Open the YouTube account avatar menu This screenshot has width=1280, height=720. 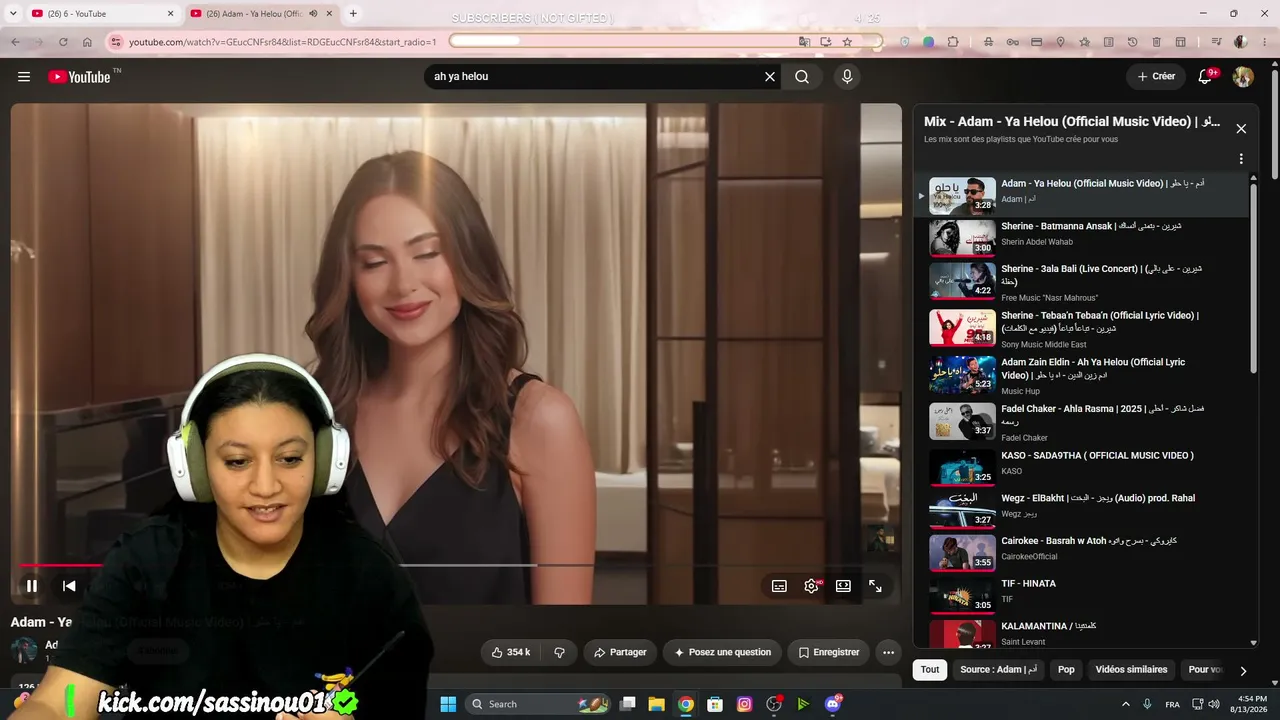click(1243, 77)
